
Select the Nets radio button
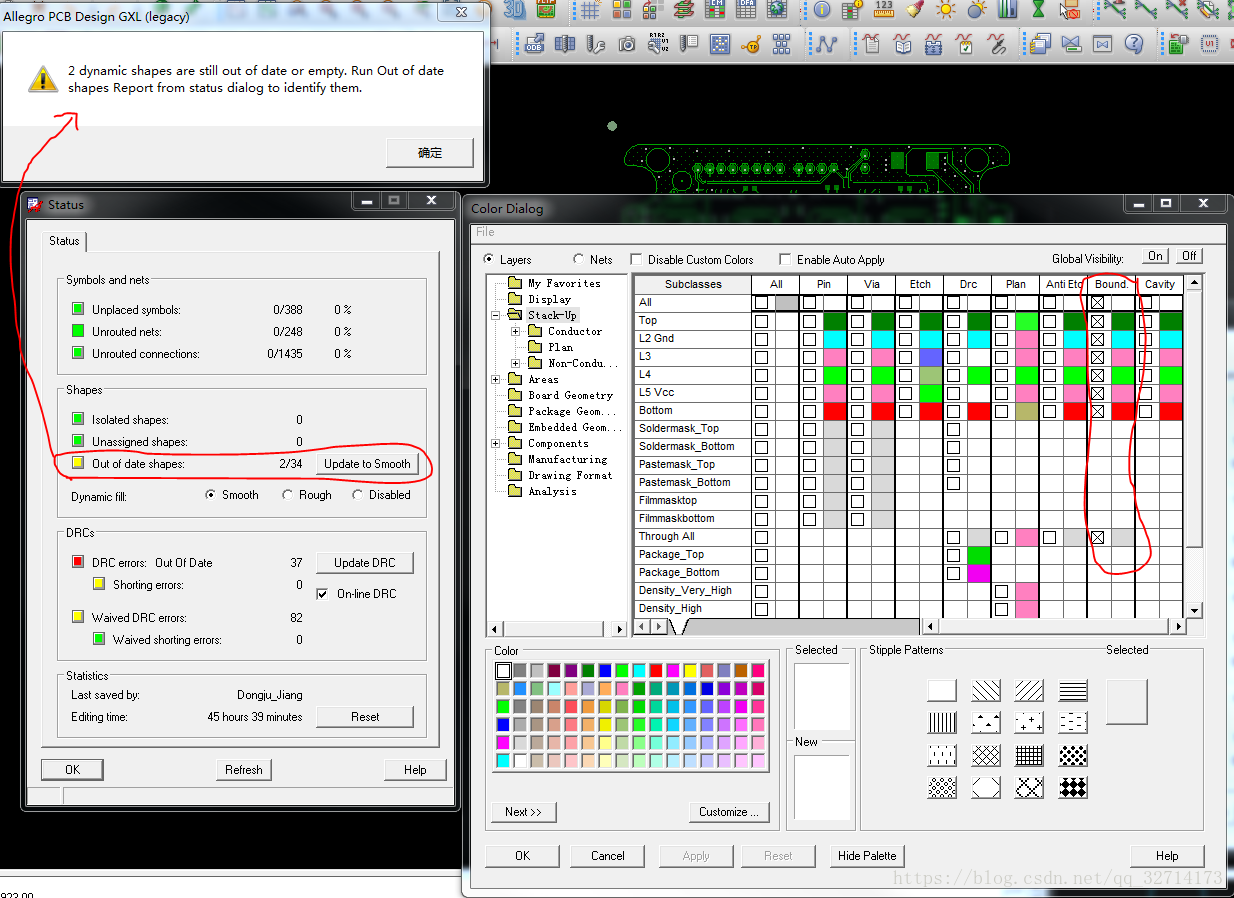pos(579,260)
